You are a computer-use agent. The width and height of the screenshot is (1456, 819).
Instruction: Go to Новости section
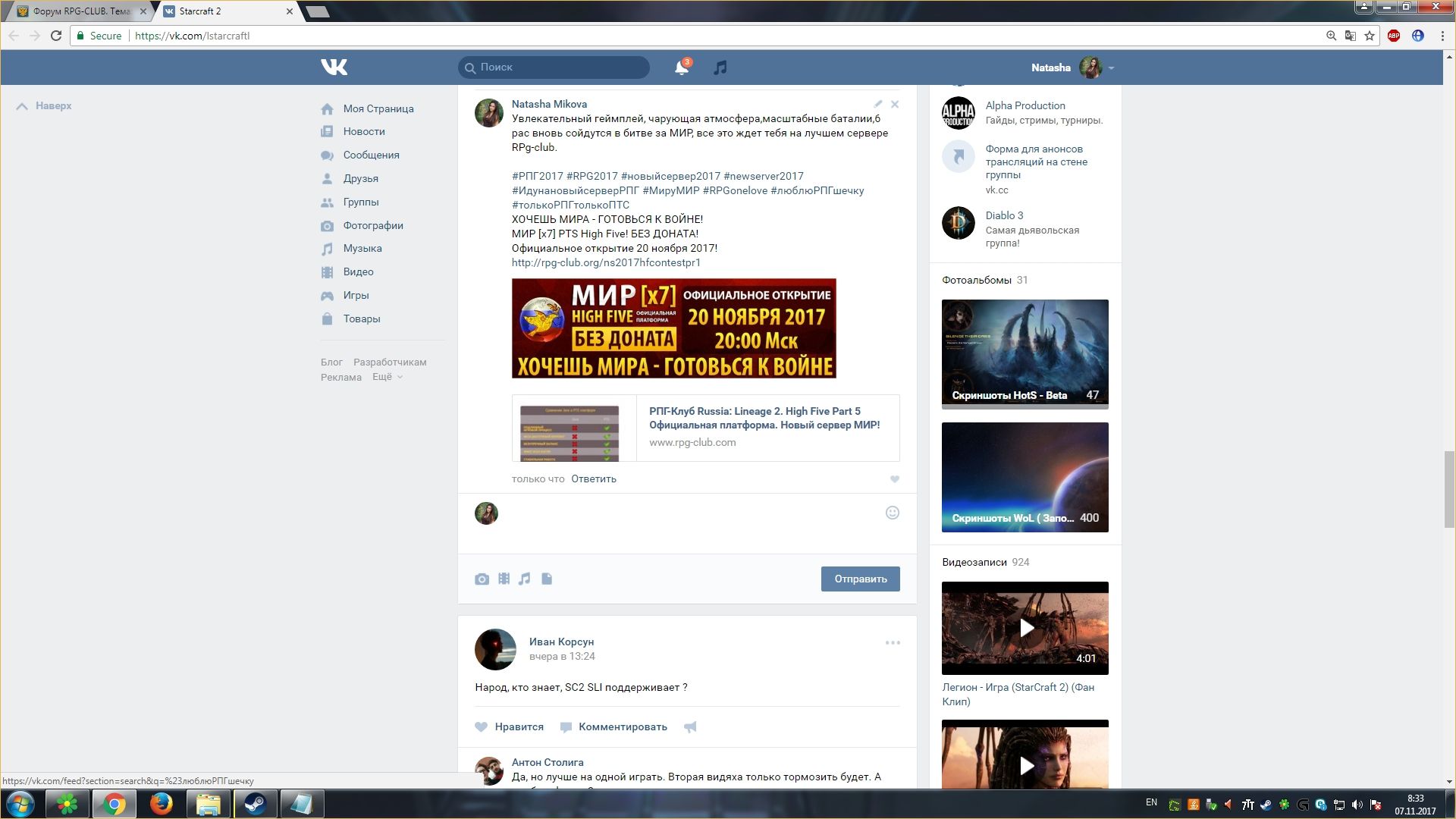(363, 131)
